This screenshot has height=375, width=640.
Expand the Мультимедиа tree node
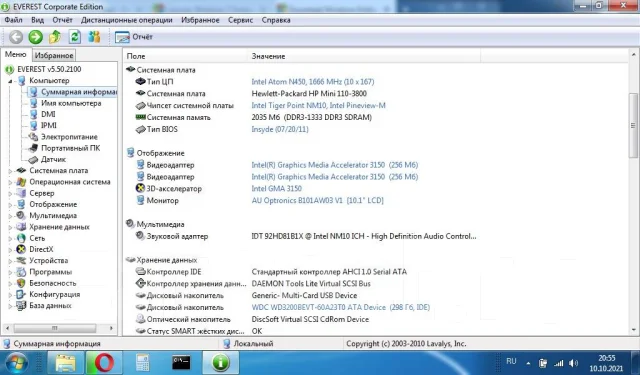[x=10, y=216]
